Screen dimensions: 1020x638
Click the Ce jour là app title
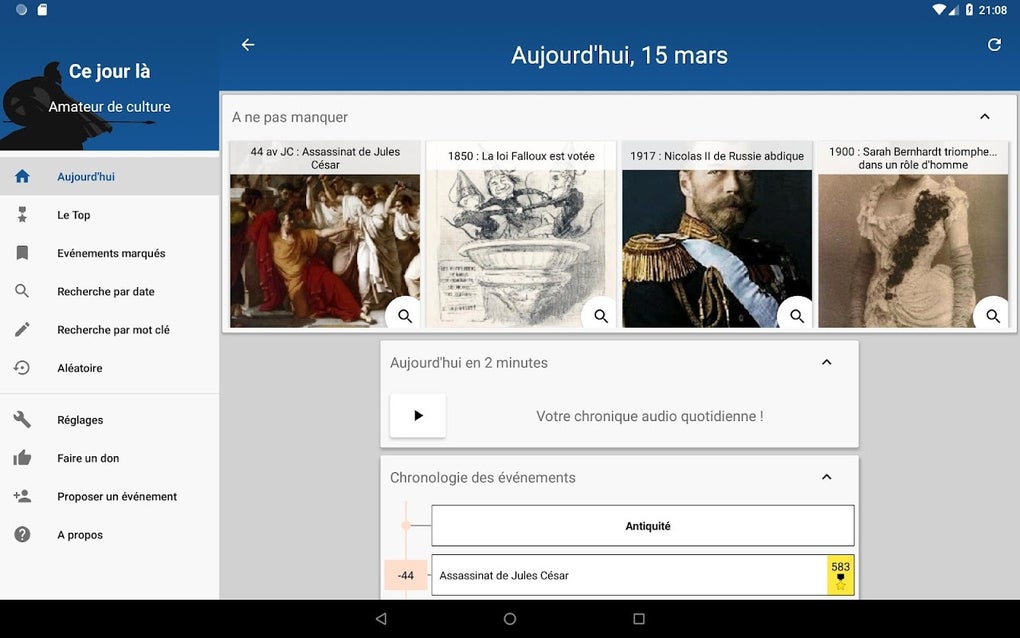point(109,71)
